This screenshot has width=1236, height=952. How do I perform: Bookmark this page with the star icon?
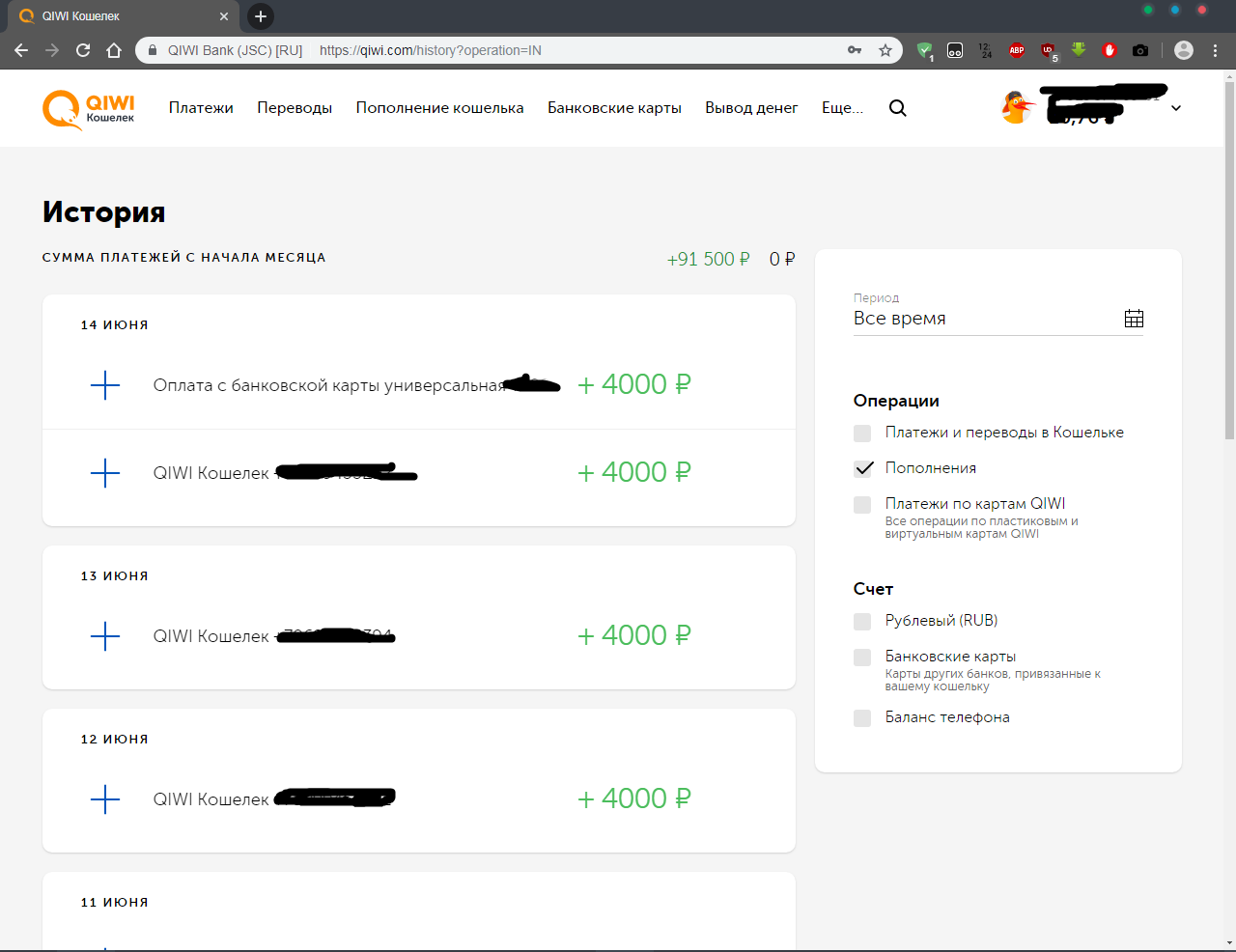point(885,50)
